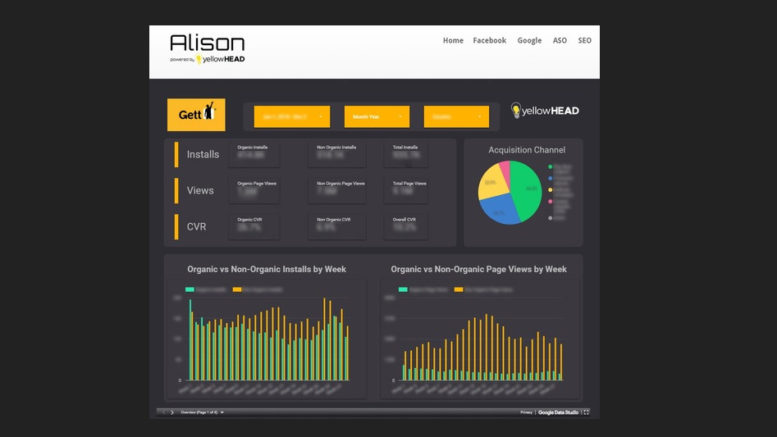Click the blue legend dot in Acquisition Channel
This screenshot has height=437, width=777.
[x=550, y=178]
